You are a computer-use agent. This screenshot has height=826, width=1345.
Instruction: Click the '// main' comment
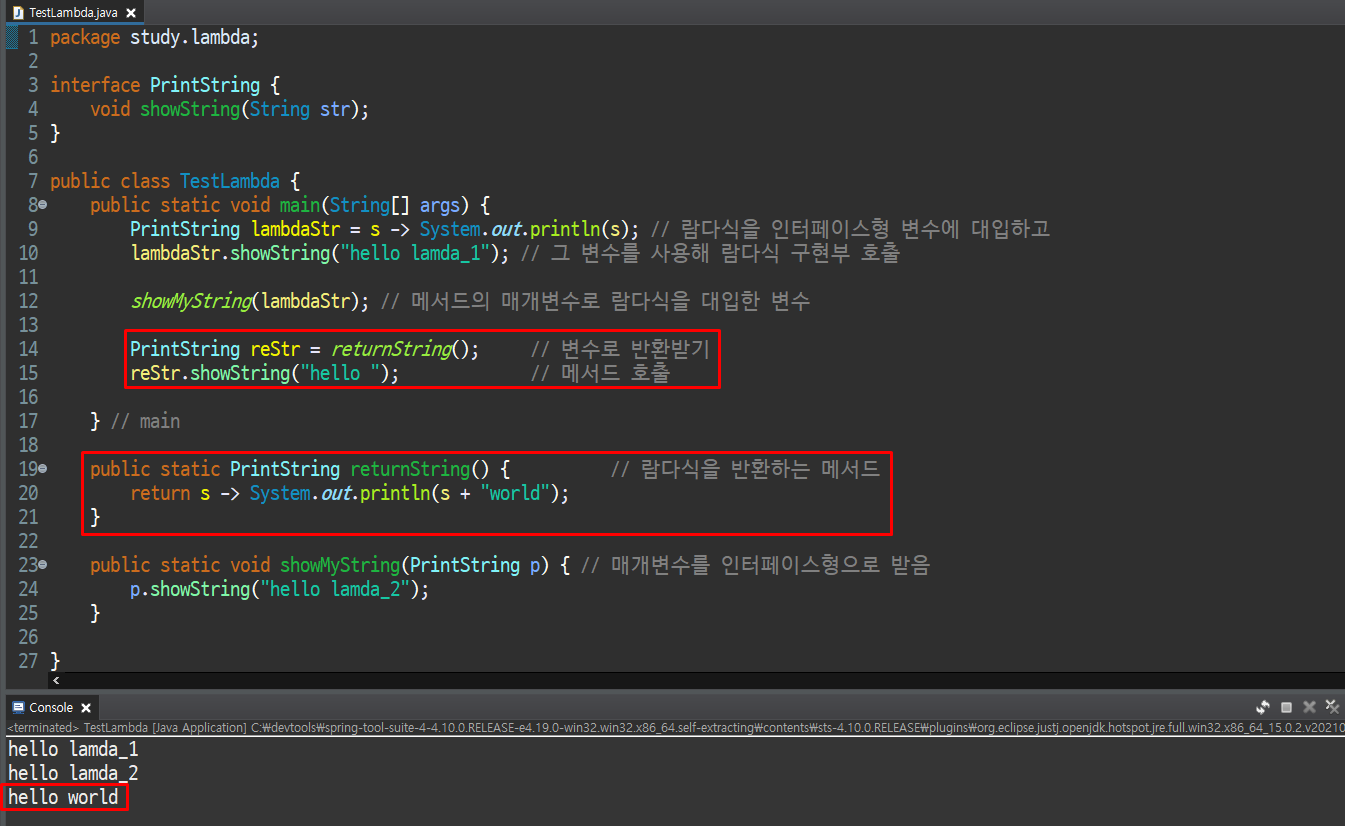145,421
